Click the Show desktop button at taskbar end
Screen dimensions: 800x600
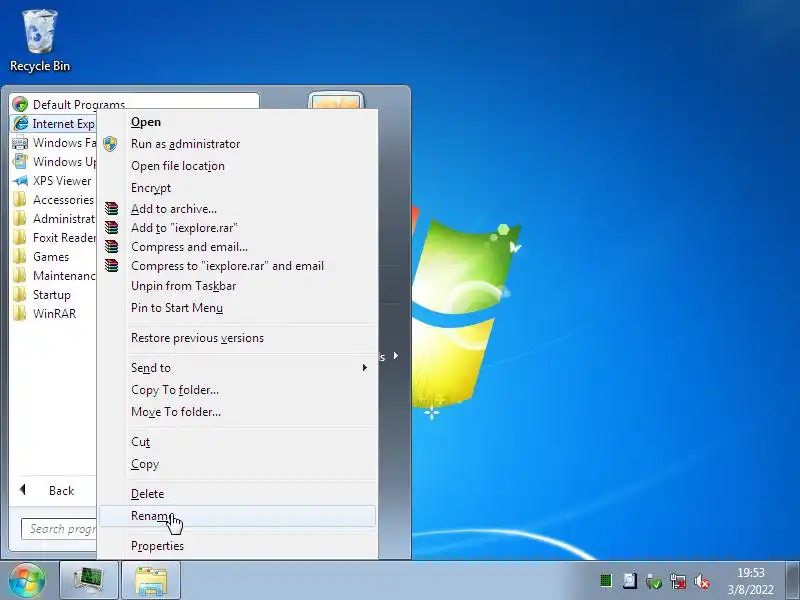coord(792,580)
